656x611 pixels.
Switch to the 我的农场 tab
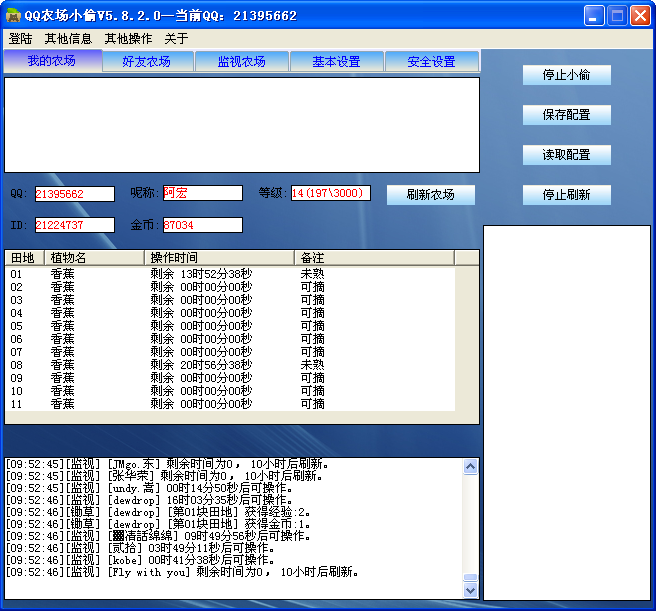tap(52, 61)
